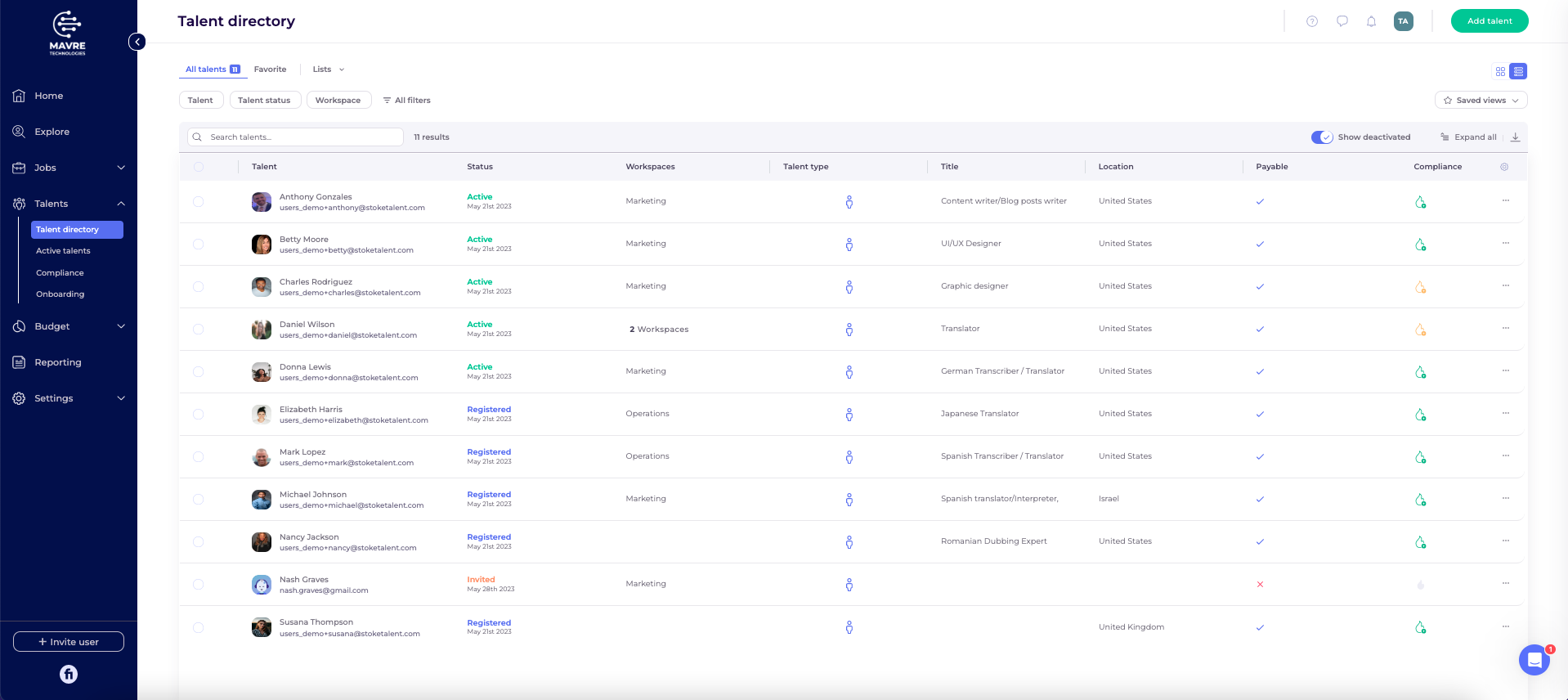Open Compliance submenu item in sidebar
Image resolution: width=1568 pixels, height=700 pixels.
[60, 273]
